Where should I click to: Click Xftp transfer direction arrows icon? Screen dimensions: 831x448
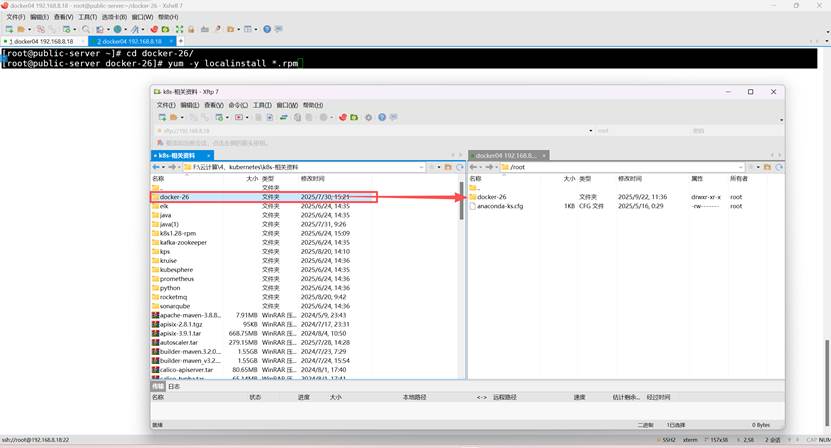pos(284,117)
